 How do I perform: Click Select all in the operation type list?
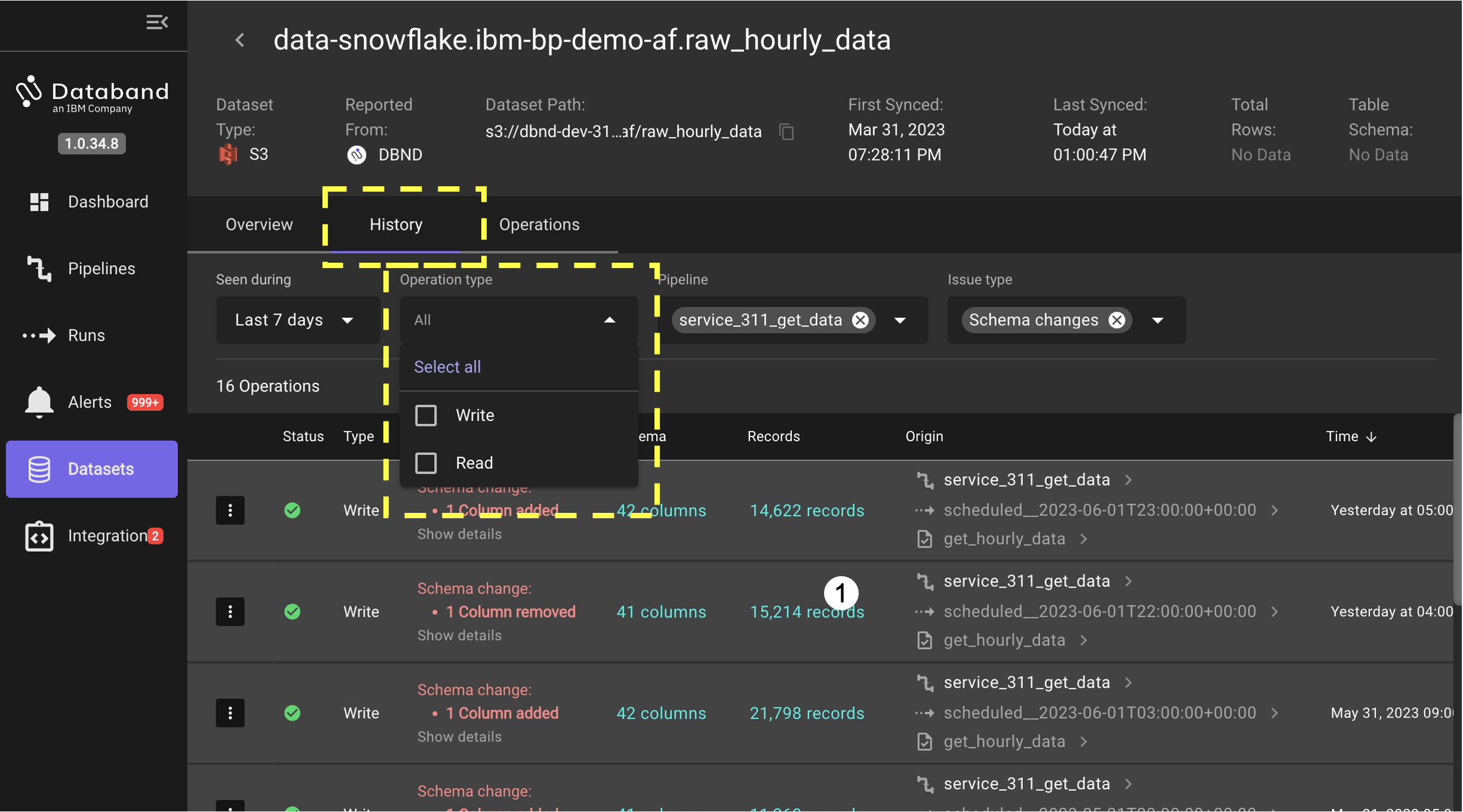[447, 367]
